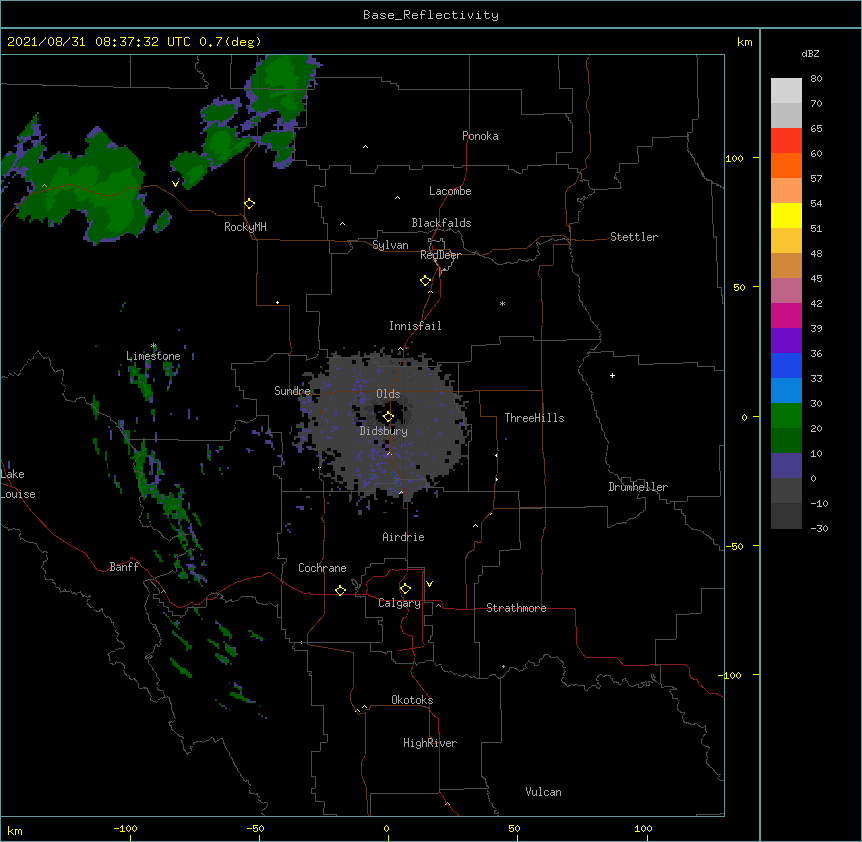Click the Calgary city label
This screenshot has height=842, width=862.
point(399,603)
